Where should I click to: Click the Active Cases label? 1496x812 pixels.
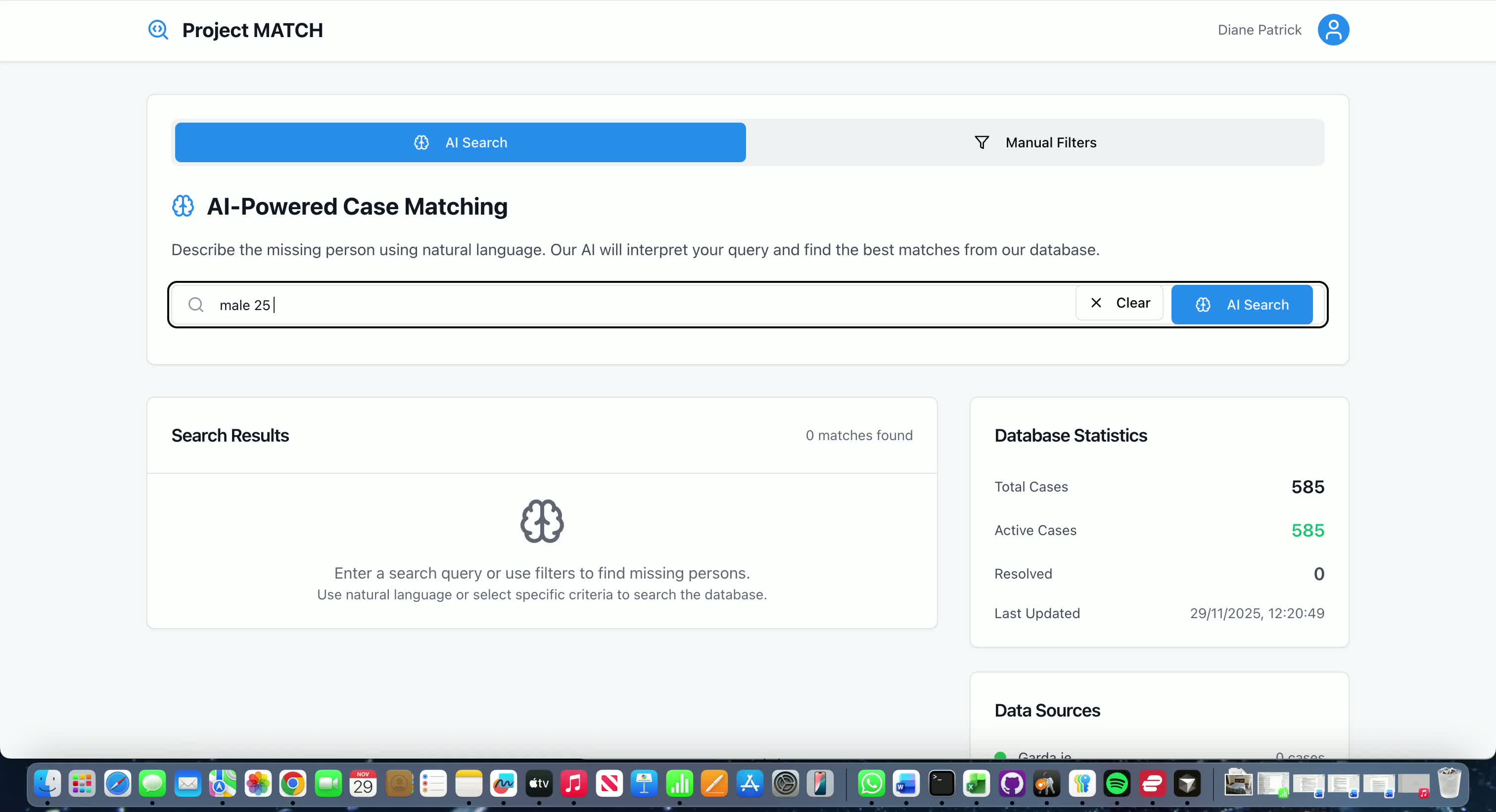pyautogui.click(x=1035, y=530)
